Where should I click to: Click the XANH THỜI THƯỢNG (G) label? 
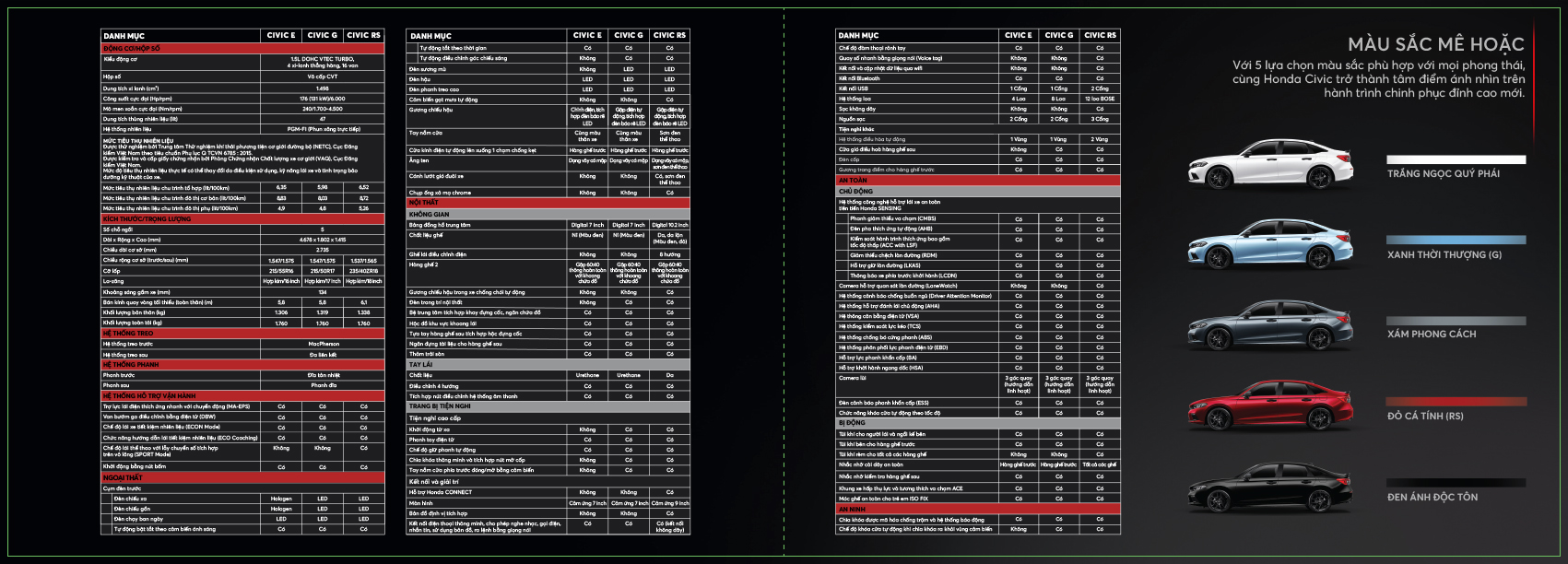(x=1444, y=254)
